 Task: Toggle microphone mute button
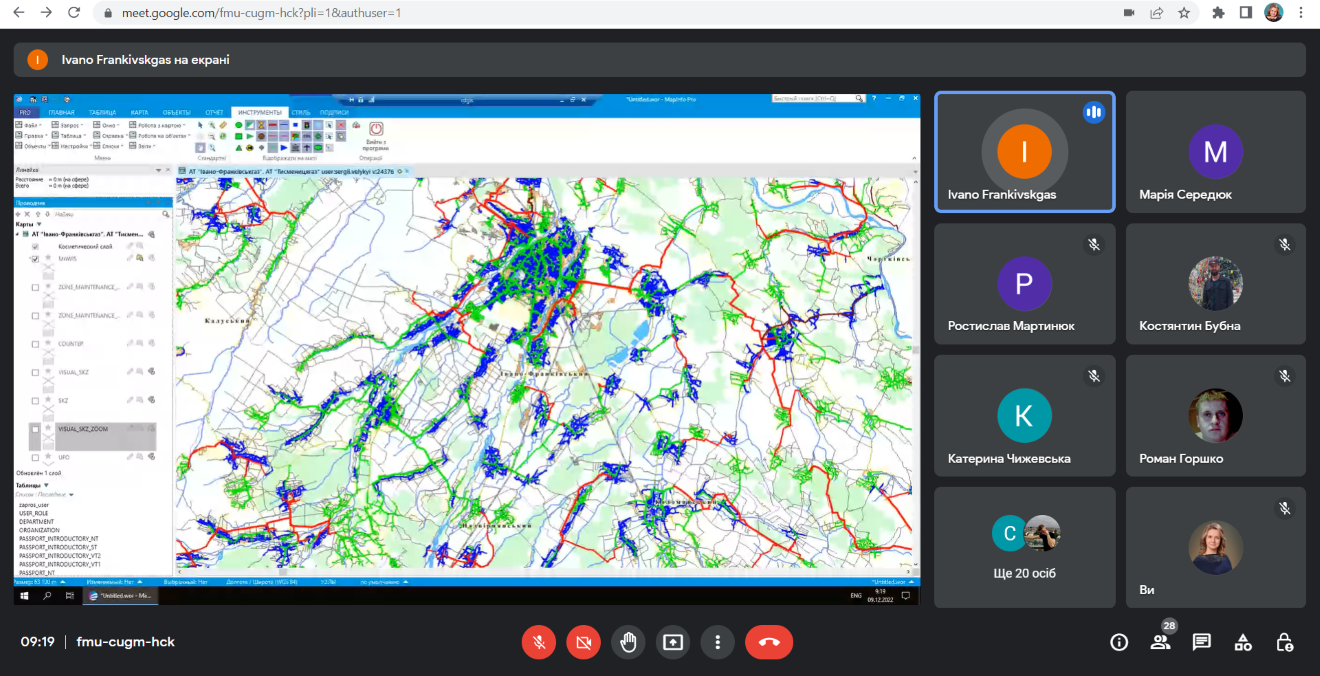tap(538, 642)
